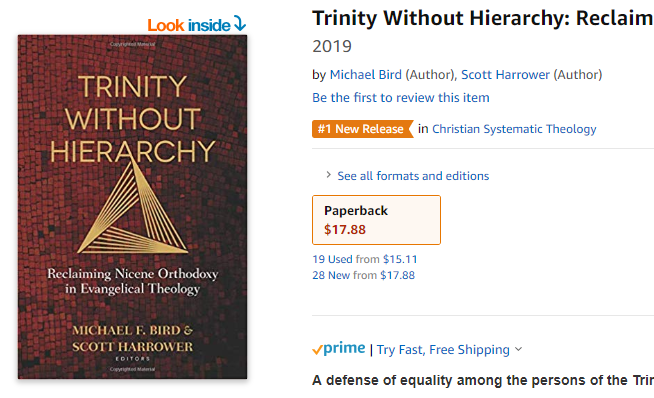The image size is (654, 398).
Task: Expand See all formats and editions
Action: click(413, 176)
